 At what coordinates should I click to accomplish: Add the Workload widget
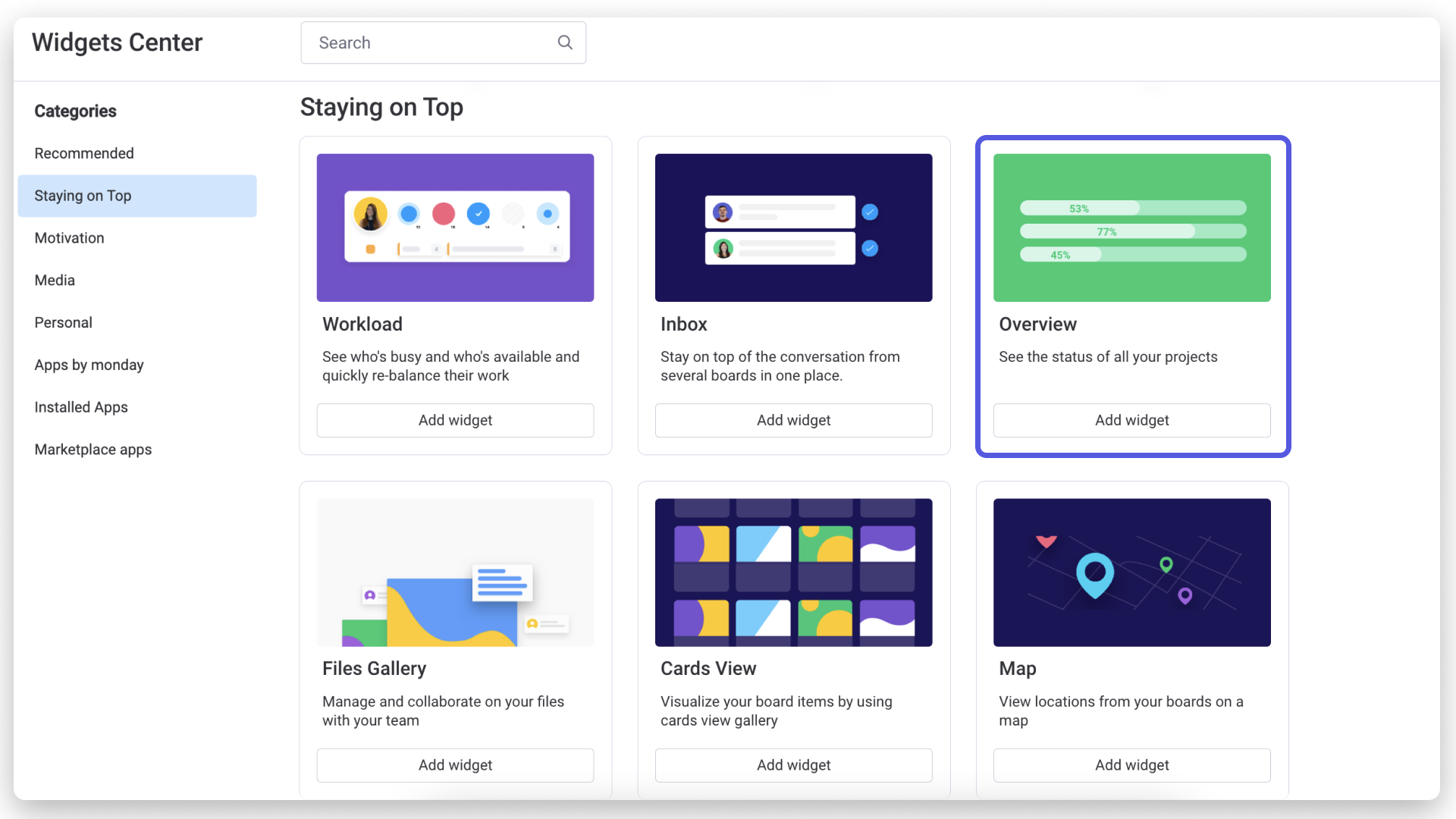point(455,420)
